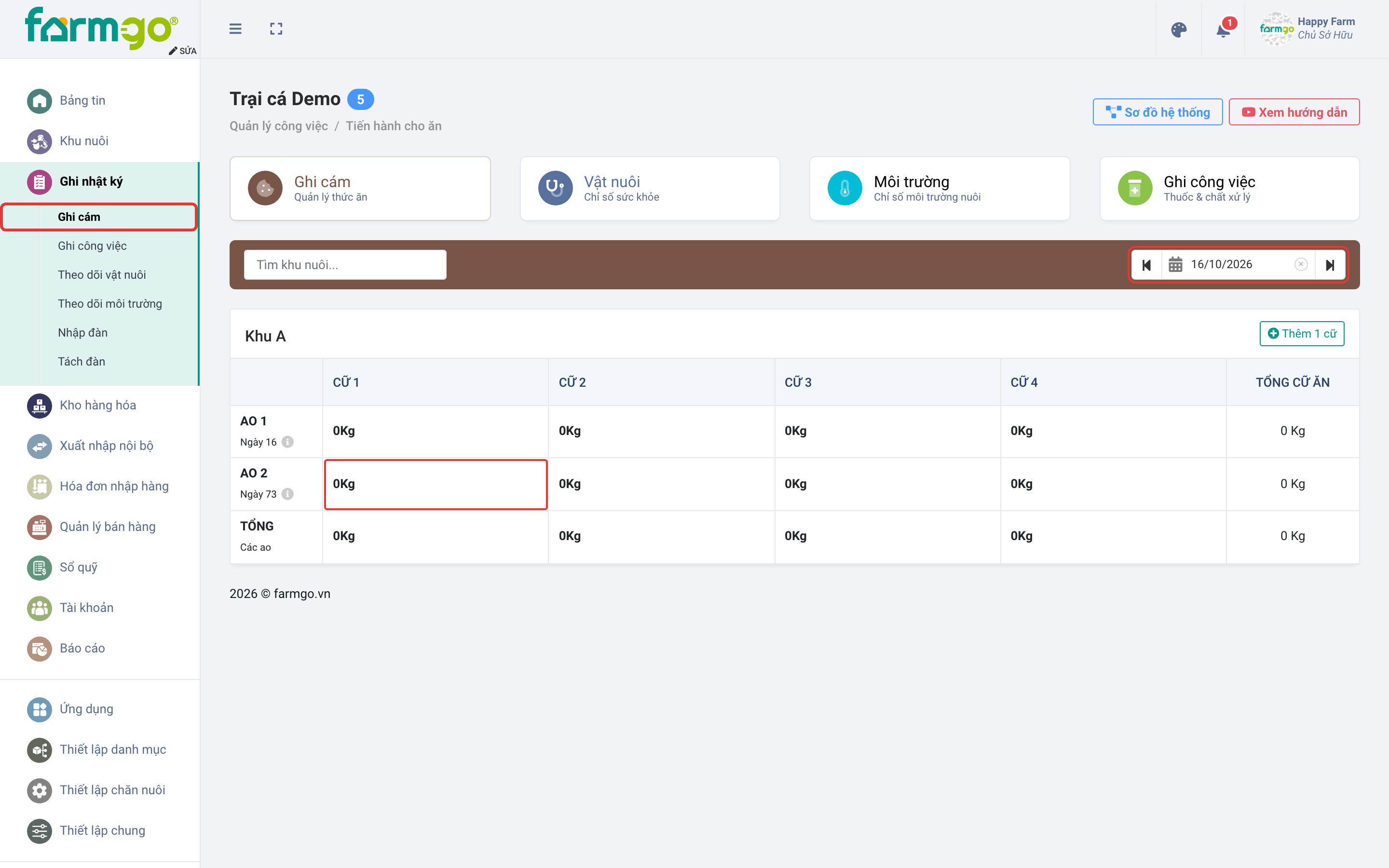Screen dimensions: 1389x868
Task: Open AO 2 CỮ 1 feed cell
Action: coord(436,484)
